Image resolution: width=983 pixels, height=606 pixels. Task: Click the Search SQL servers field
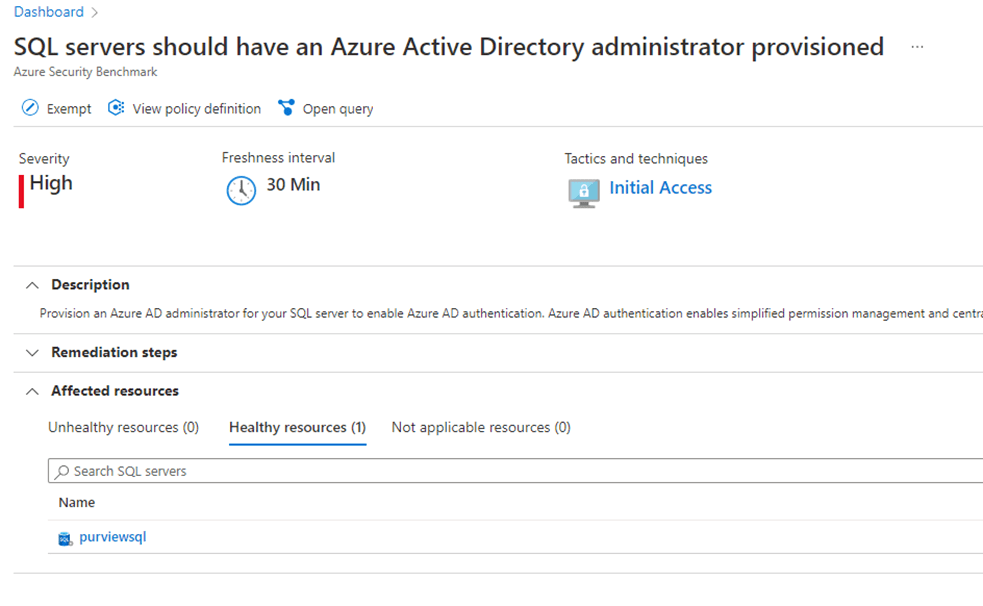500,471
